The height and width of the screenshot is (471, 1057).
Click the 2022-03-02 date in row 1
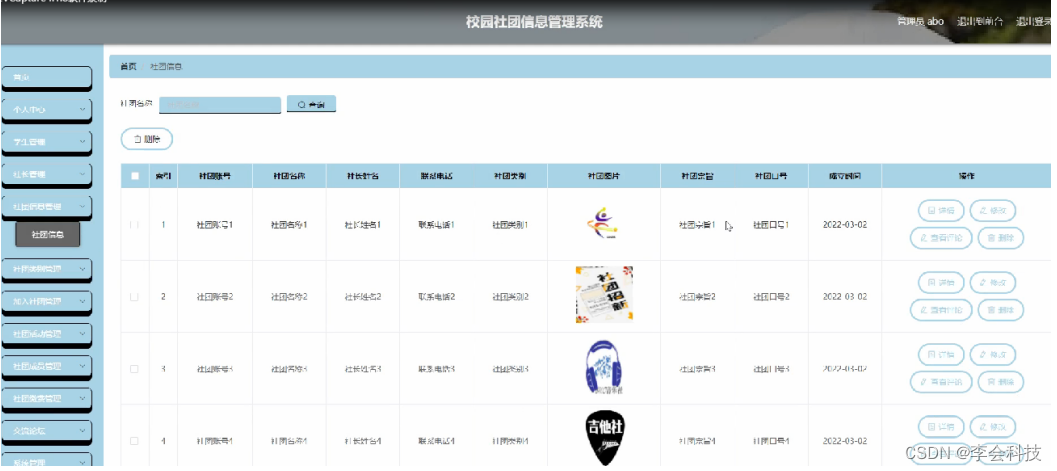point(845,225)
